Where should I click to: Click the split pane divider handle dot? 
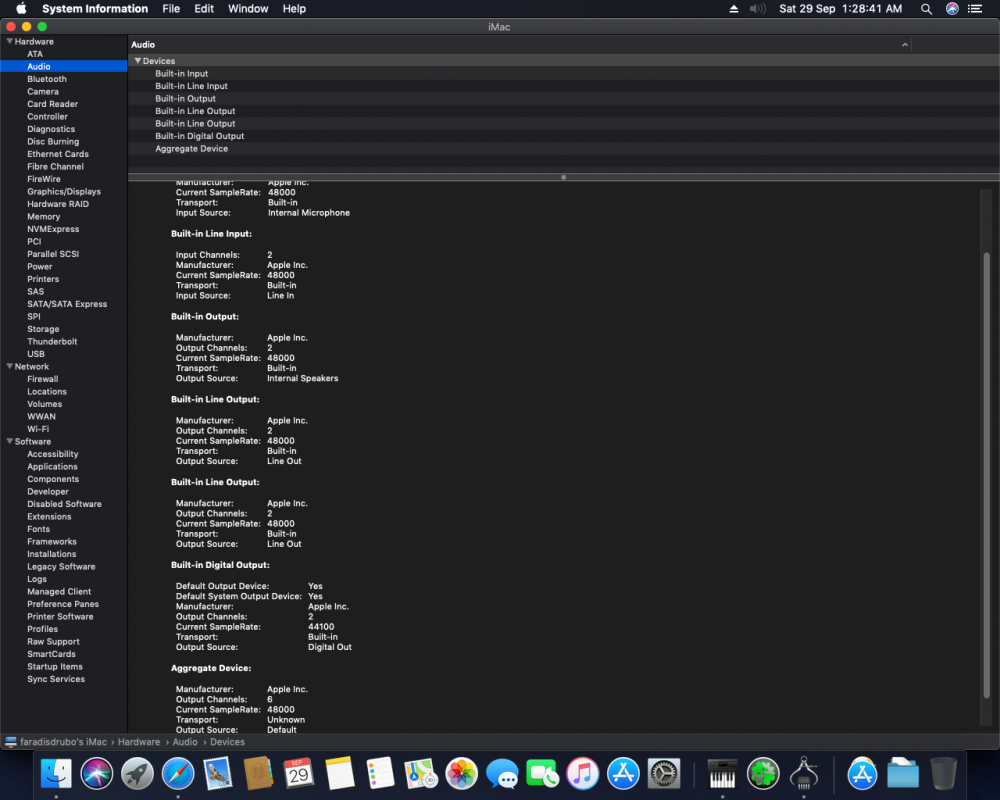[563, 177]
